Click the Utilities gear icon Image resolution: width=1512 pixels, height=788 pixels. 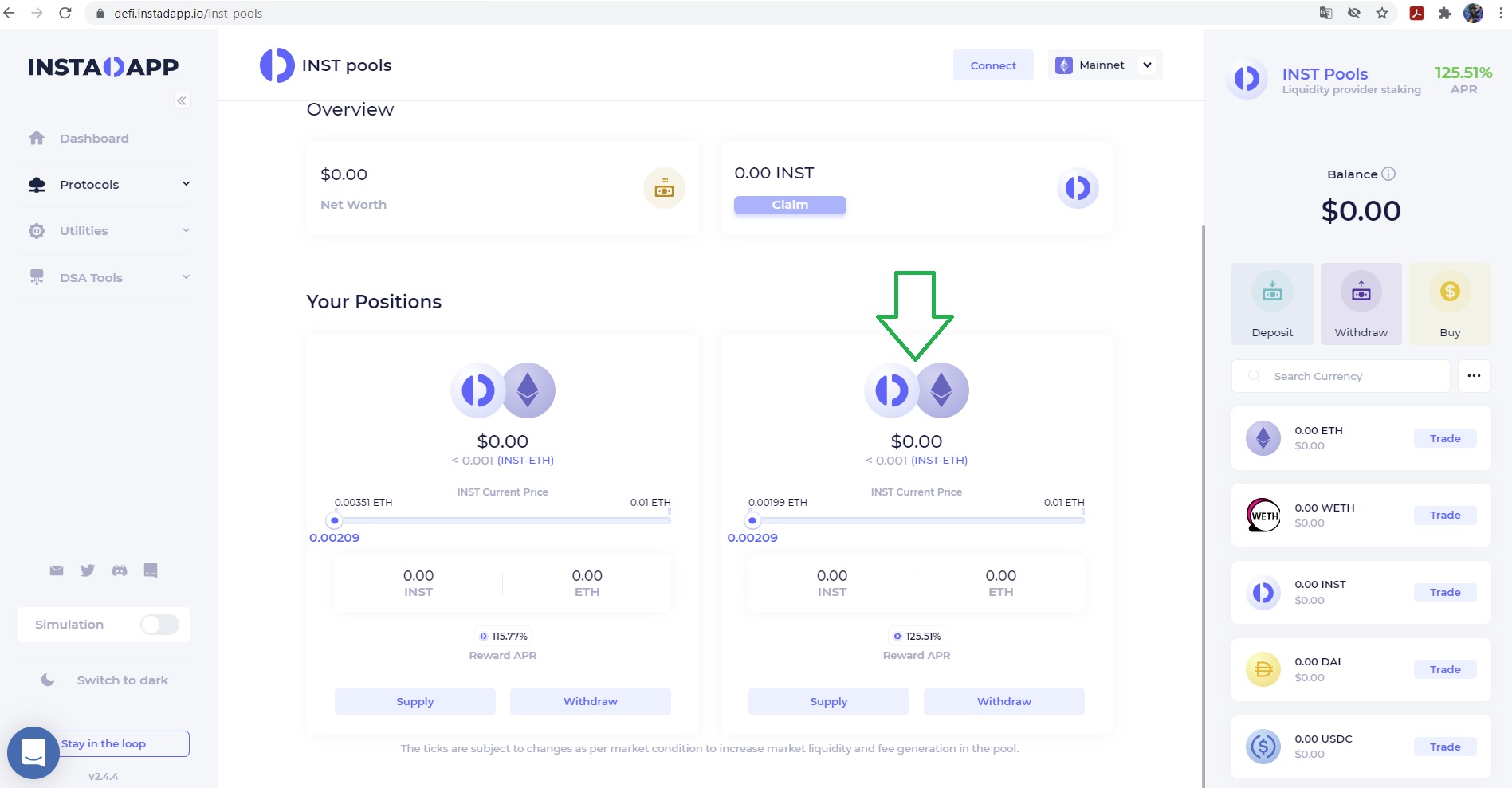(37, 231)
